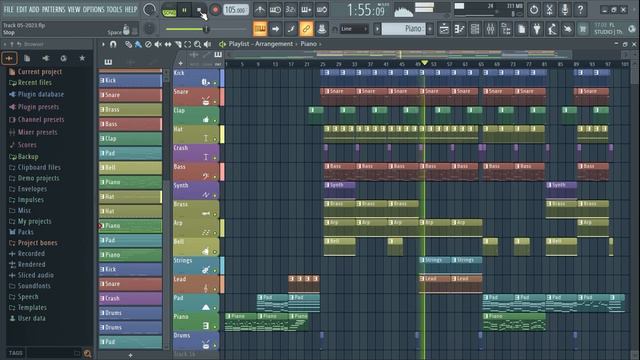This screenshot has width=640, height=360.
Task: Open the EDIT menu
Action: [x=22, y=9]
